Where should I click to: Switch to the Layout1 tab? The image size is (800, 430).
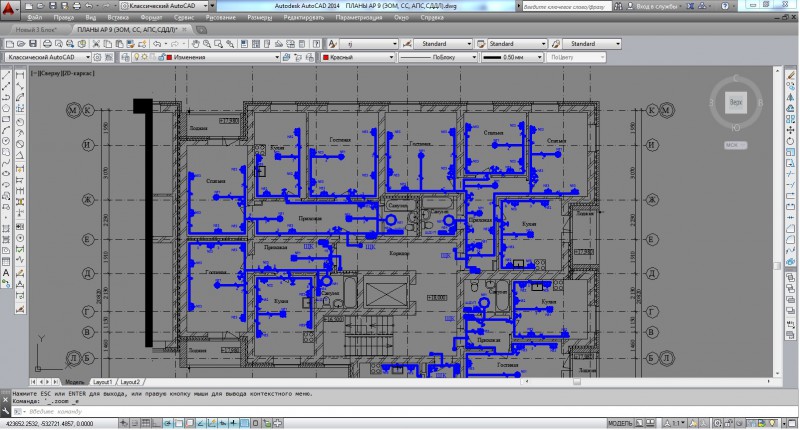click(x=103, y=382)
